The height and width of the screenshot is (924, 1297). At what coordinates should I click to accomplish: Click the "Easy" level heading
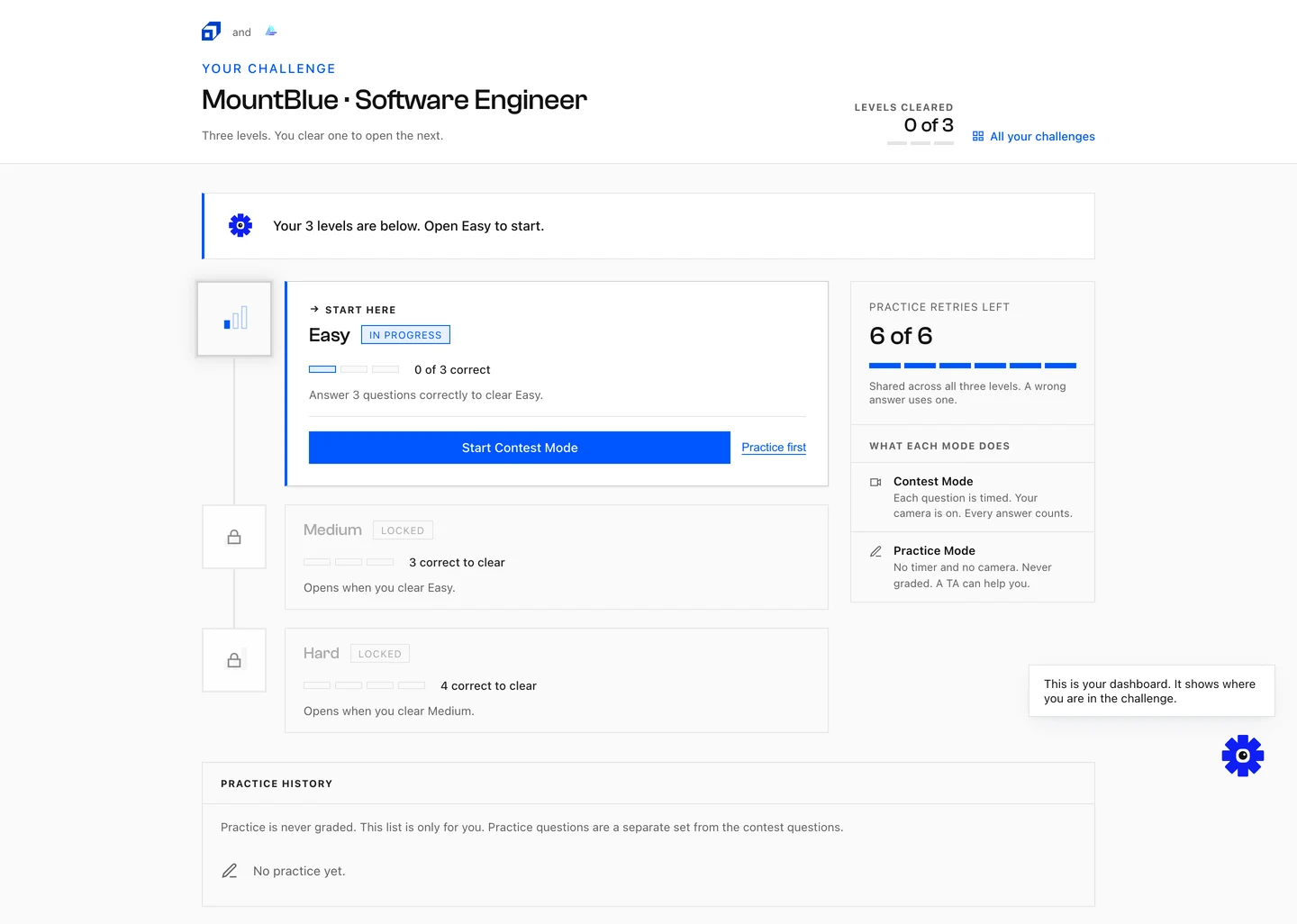tap(330, 335)
